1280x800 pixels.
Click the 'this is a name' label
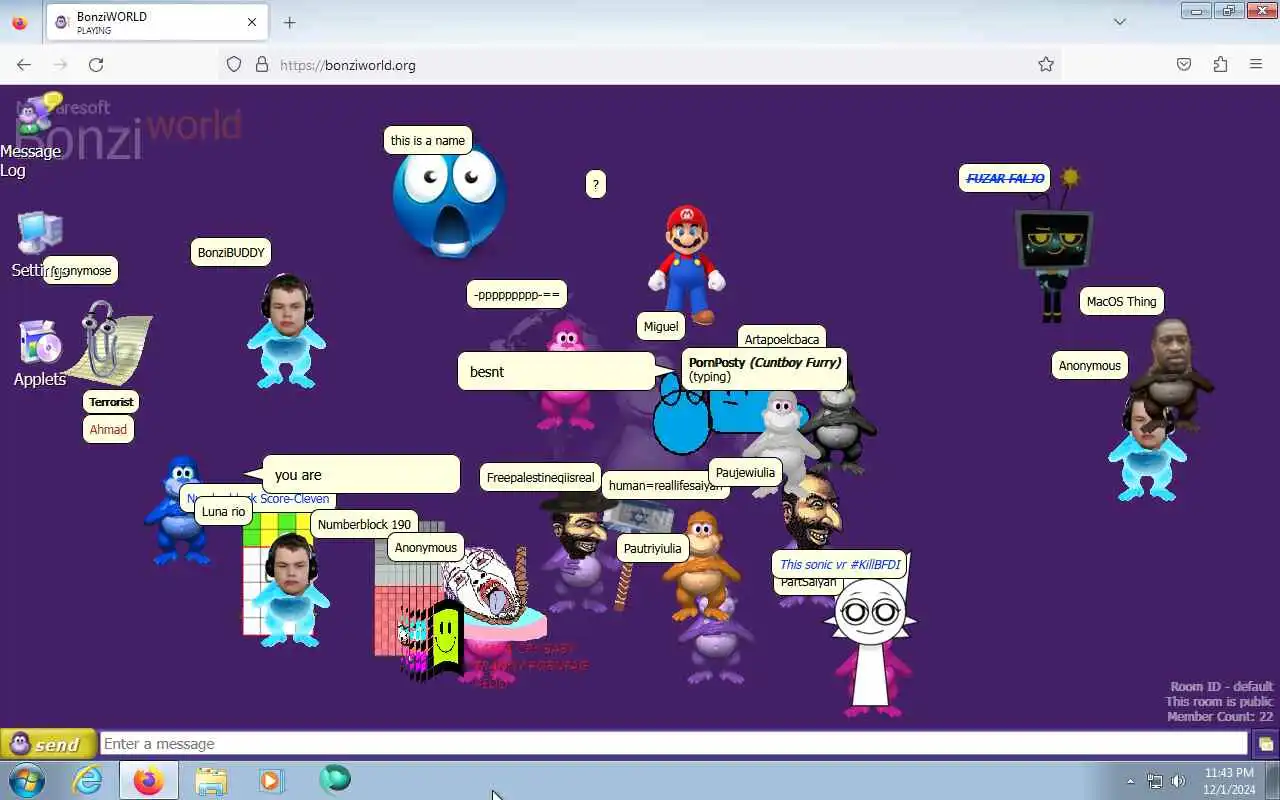tap(428, 140)
